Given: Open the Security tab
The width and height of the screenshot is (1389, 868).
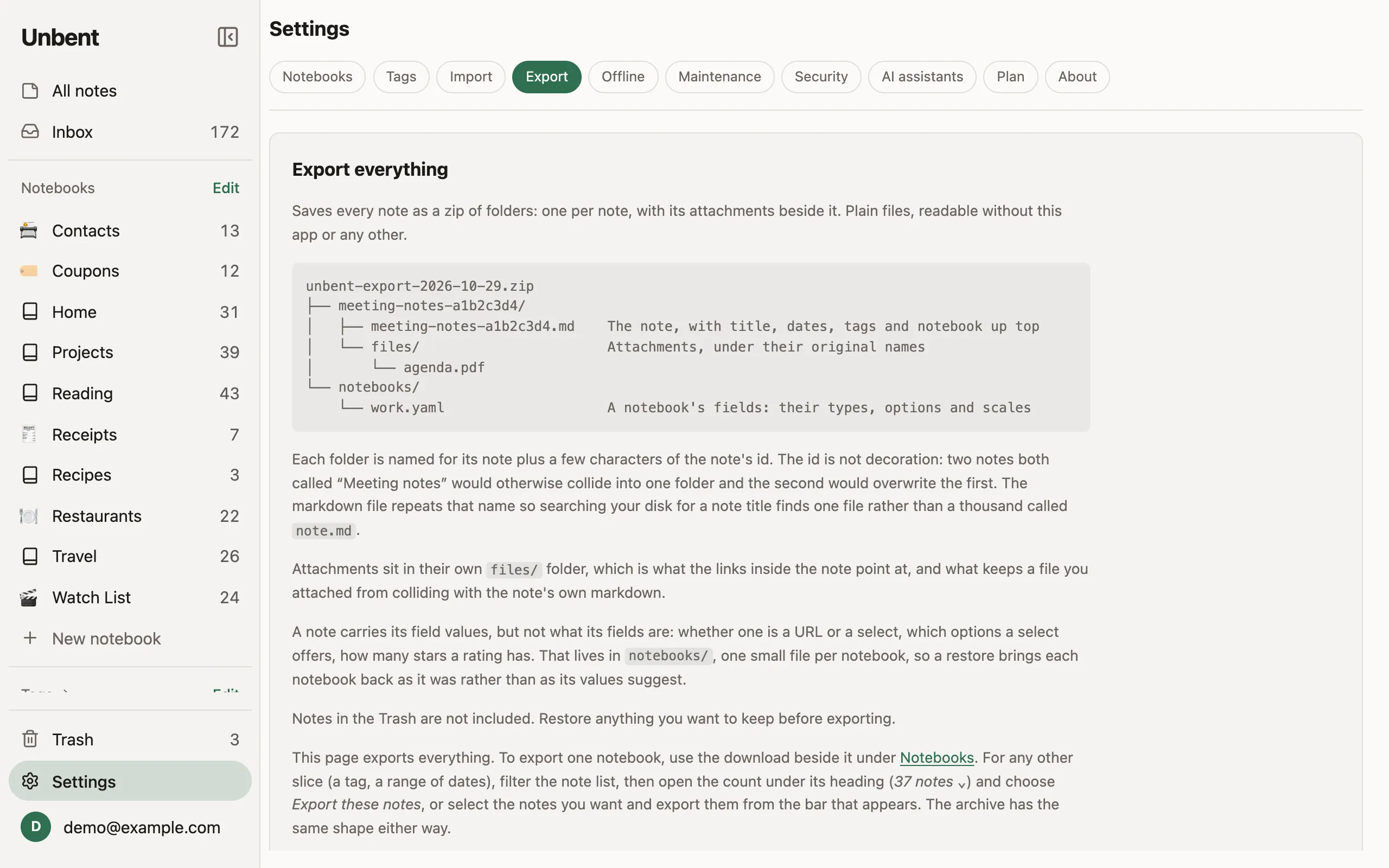Looking at the screenshot, I should 821,77.
